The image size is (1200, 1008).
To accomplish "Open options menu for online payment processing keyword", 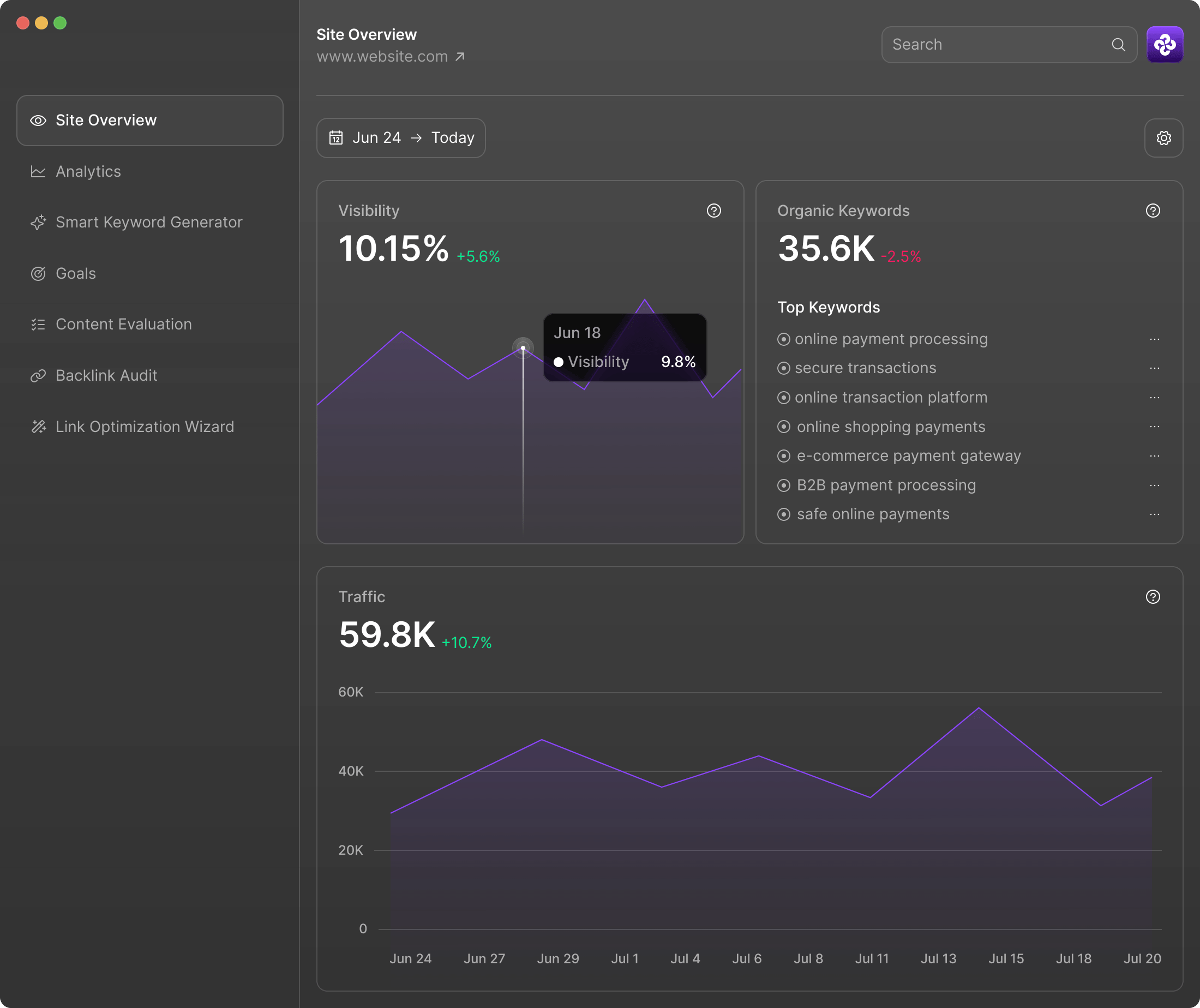I will click(1155, 339).
